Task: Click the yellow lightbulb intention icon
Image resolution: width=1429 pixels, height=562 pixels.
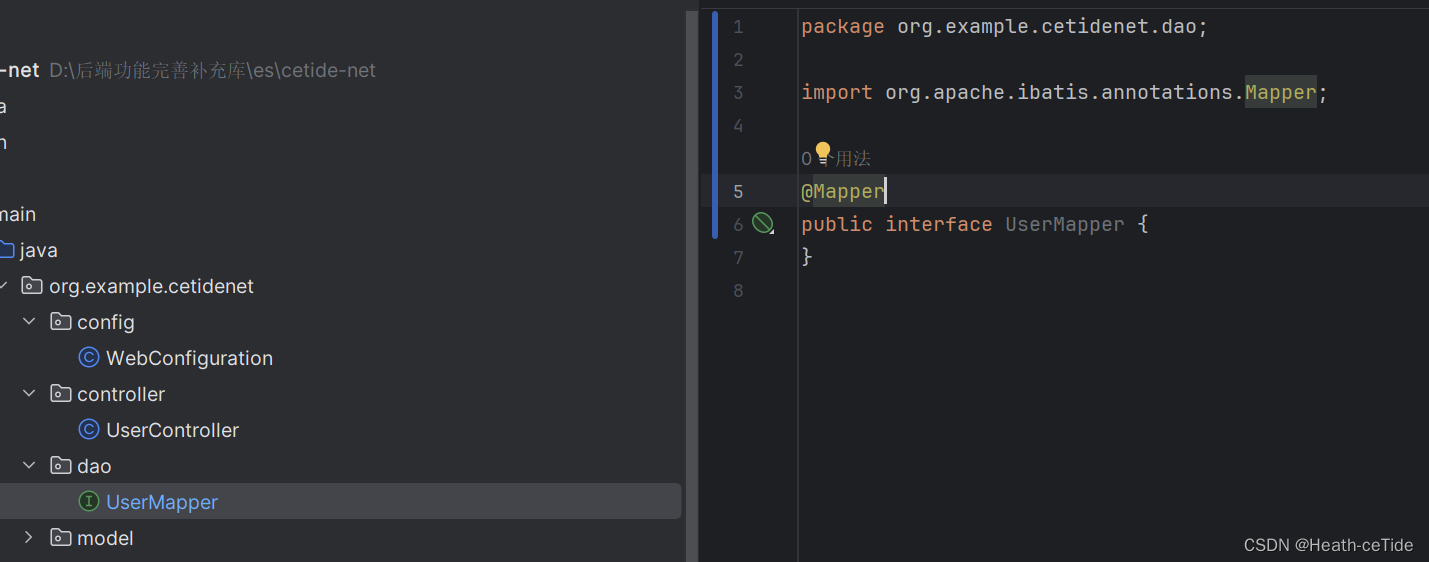Action: [823, 152]
